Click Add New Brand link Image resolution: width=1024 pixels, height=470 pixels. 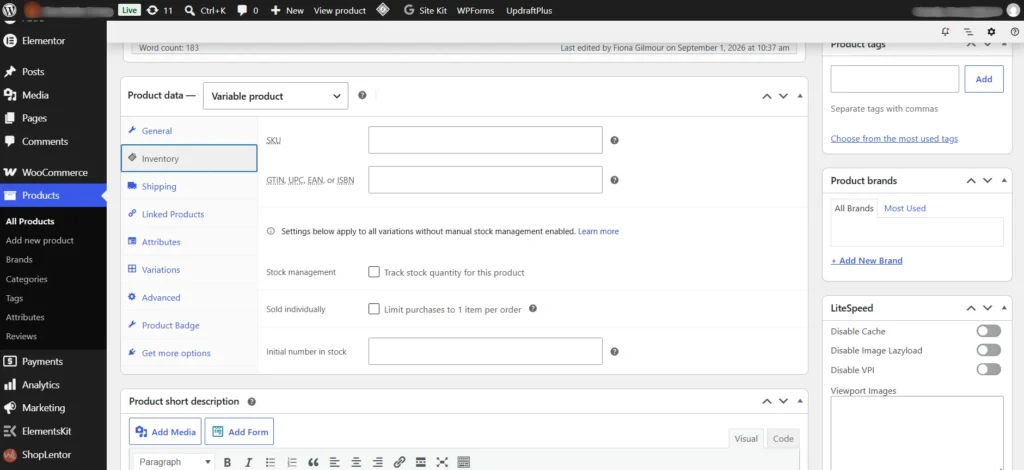pyautogui.click(x=867, y=260)
